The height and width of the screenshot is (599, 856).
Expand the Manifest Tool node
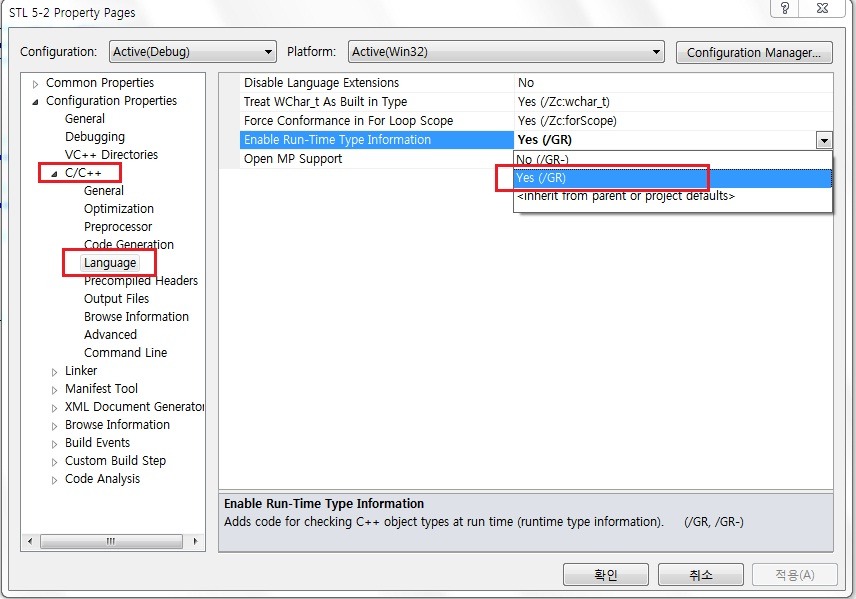(x=54, y=390)
